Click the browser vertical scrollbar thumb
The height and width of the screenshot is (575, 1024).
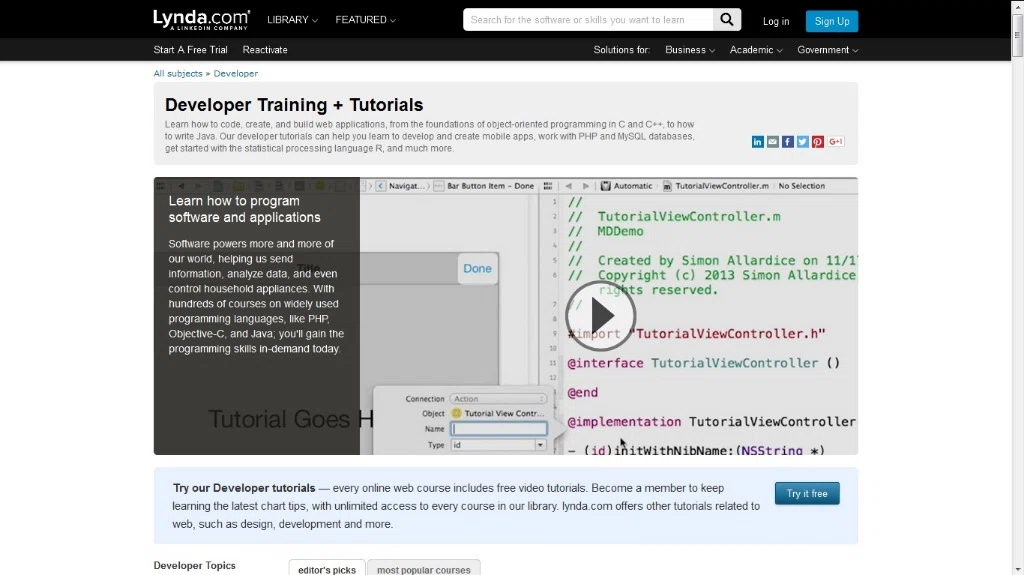click(1017, 34)
